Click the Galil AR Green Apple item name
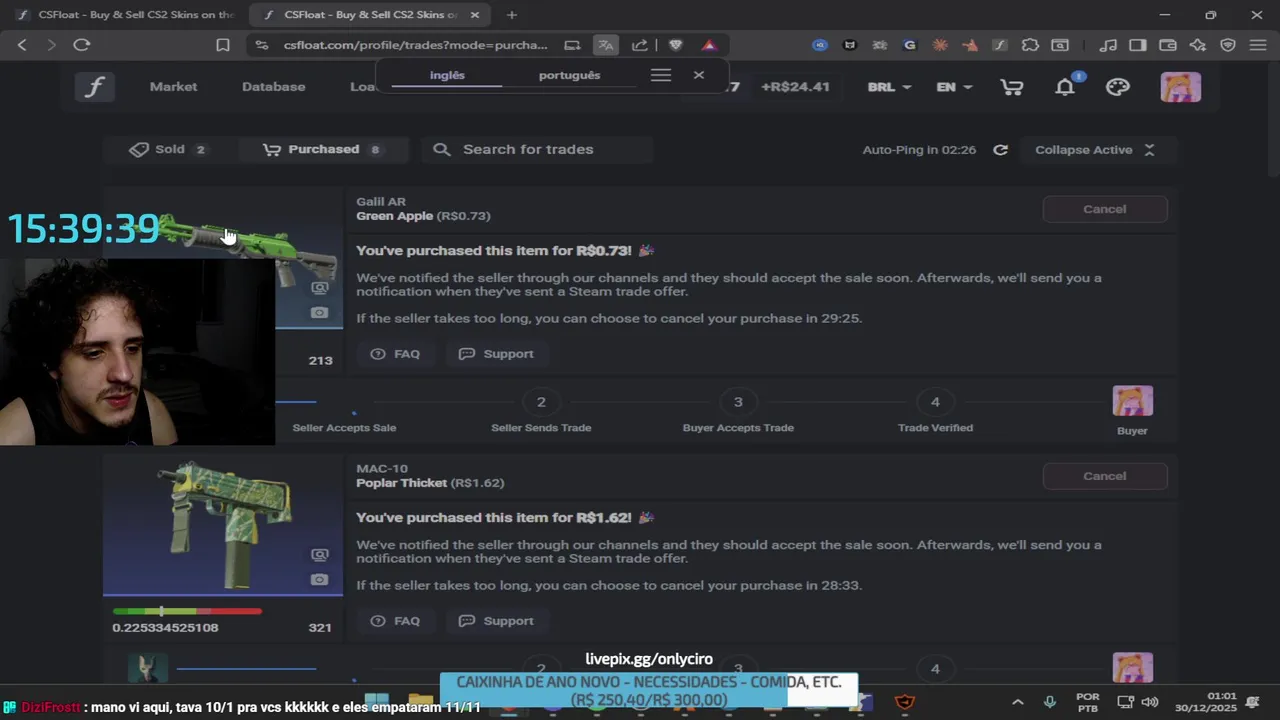 (x=394, y=216)
